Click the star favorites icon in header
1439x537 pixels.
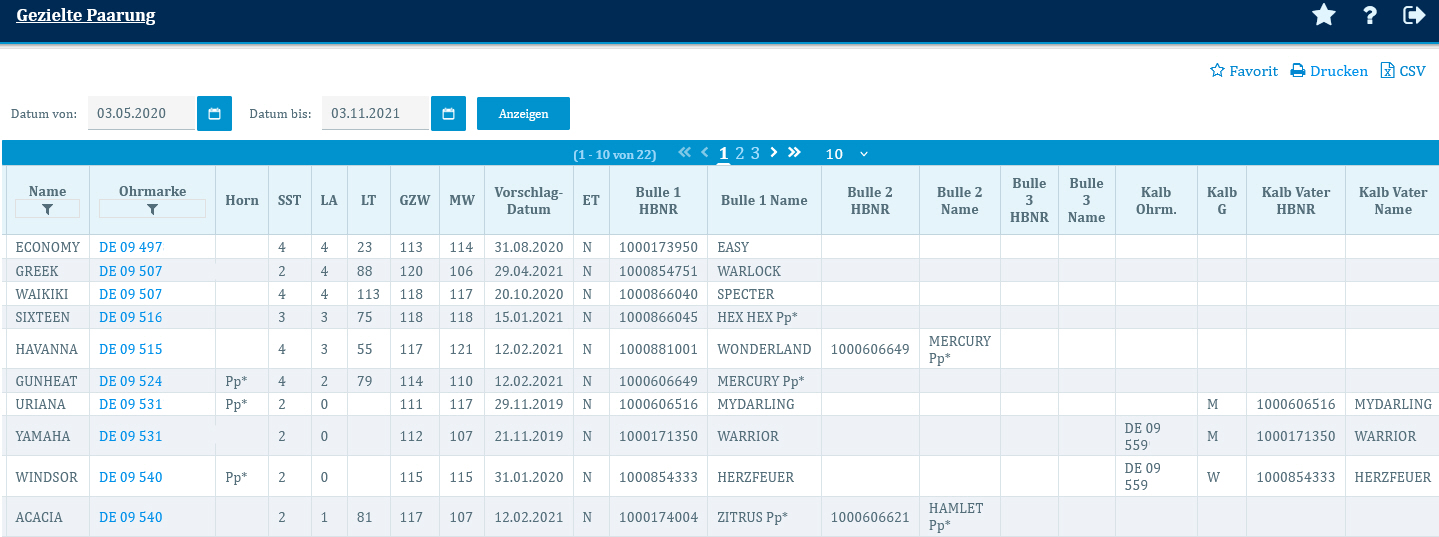(x=1324, y=15)
